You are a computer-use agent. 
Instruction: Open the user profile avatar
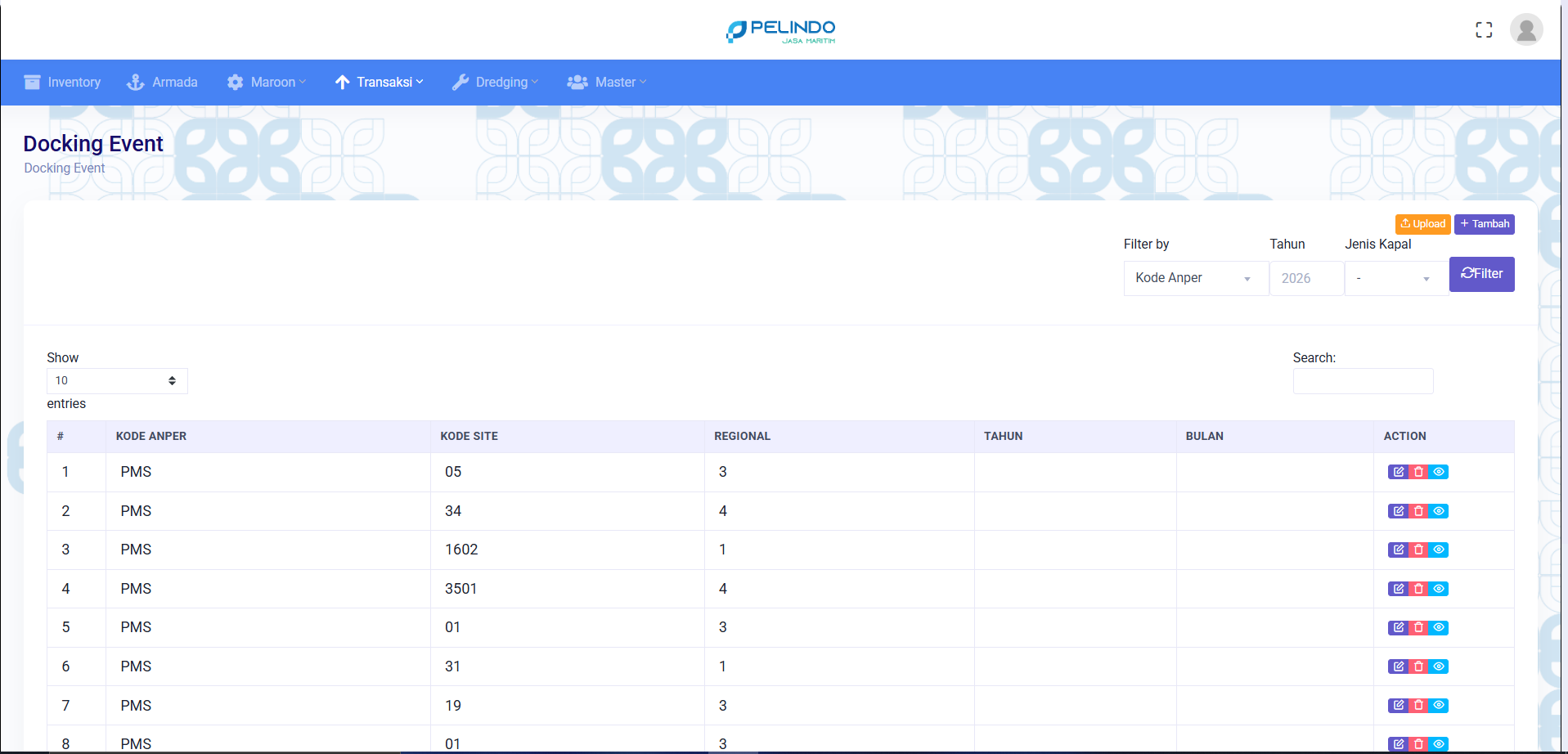click(x=1525, y=30)
